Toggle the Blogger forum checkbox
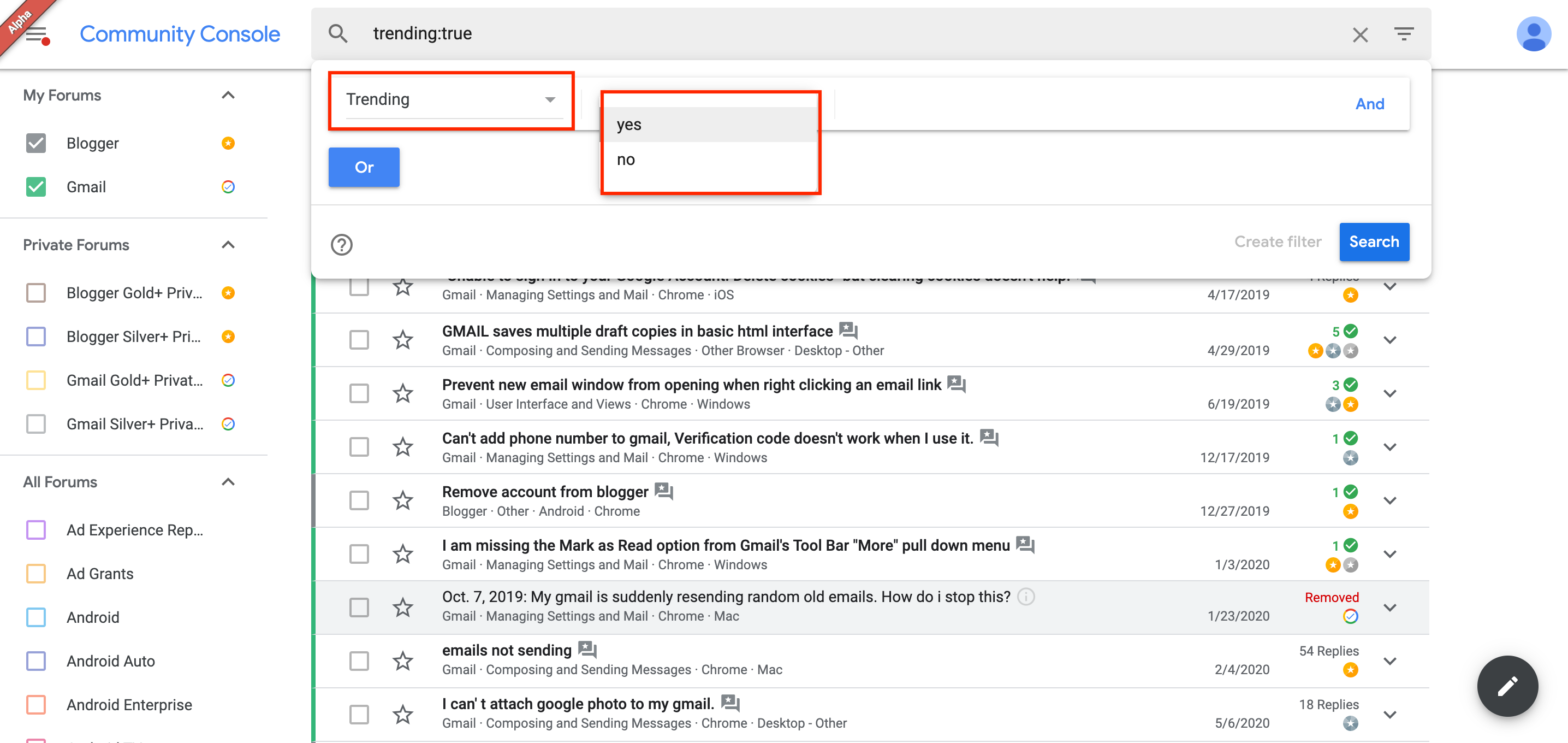This screenshot has height=743, width=1568. pos(36,143)
